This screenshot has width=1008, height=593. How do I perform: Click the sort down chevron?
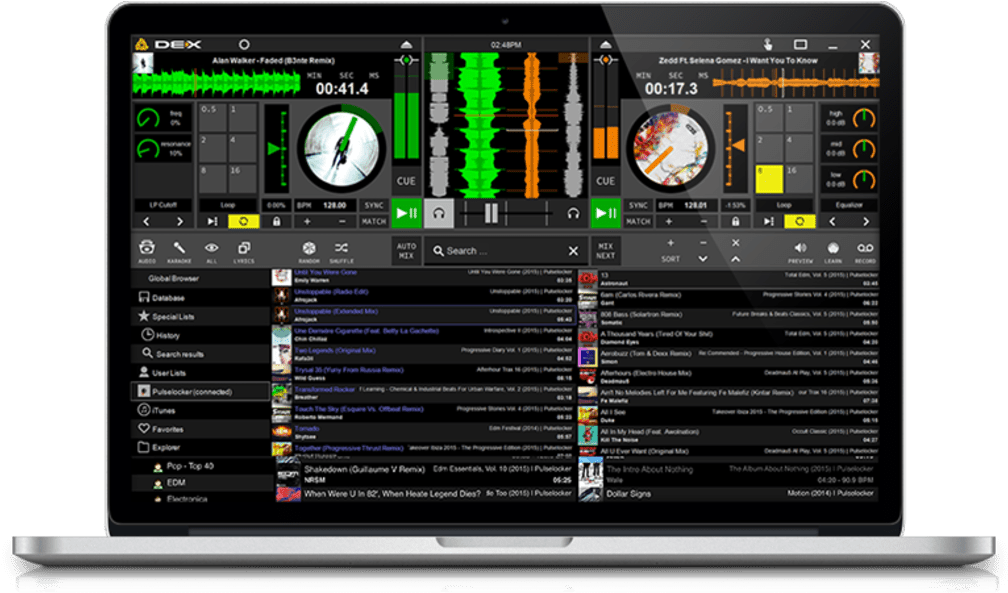[703, 259]
